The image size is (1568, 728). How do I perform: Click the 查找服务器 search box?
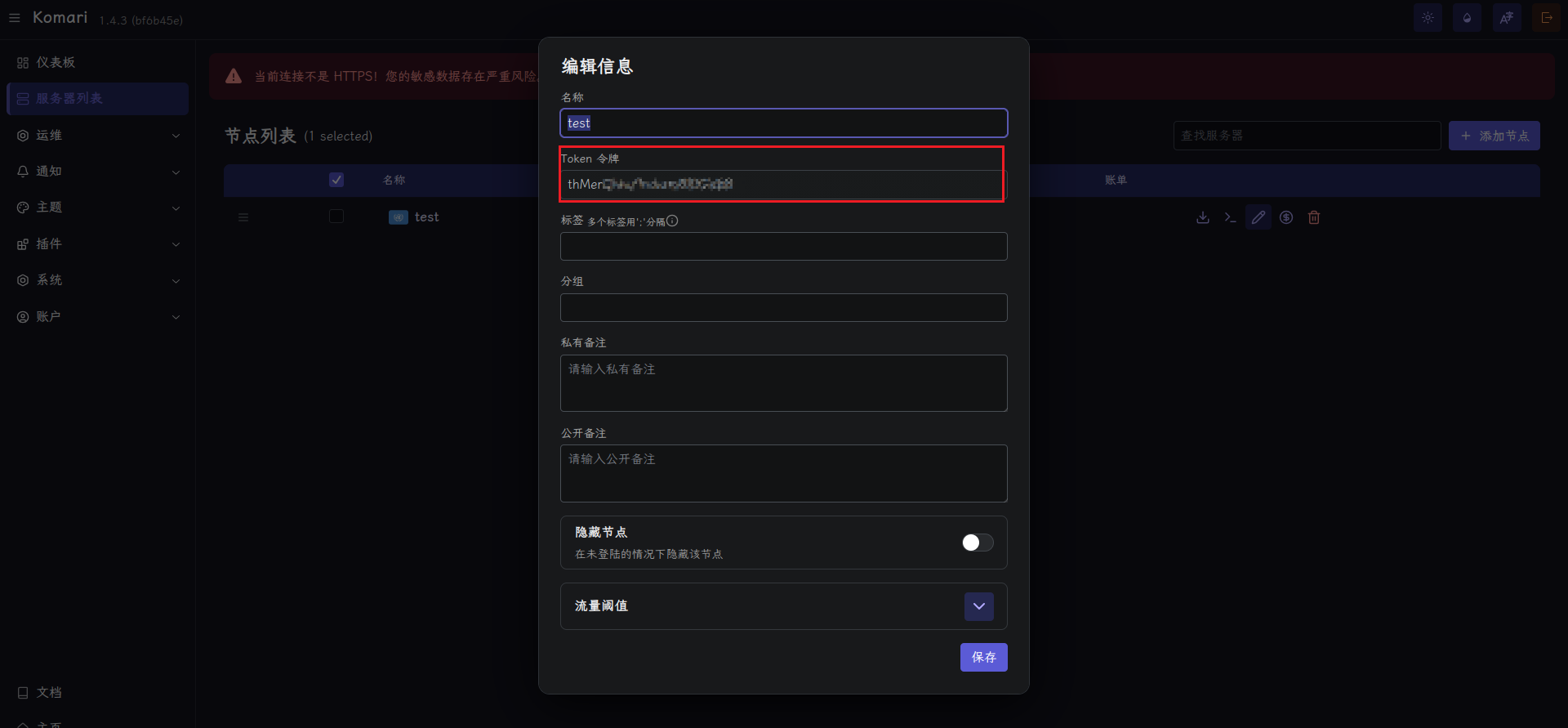1307,136
